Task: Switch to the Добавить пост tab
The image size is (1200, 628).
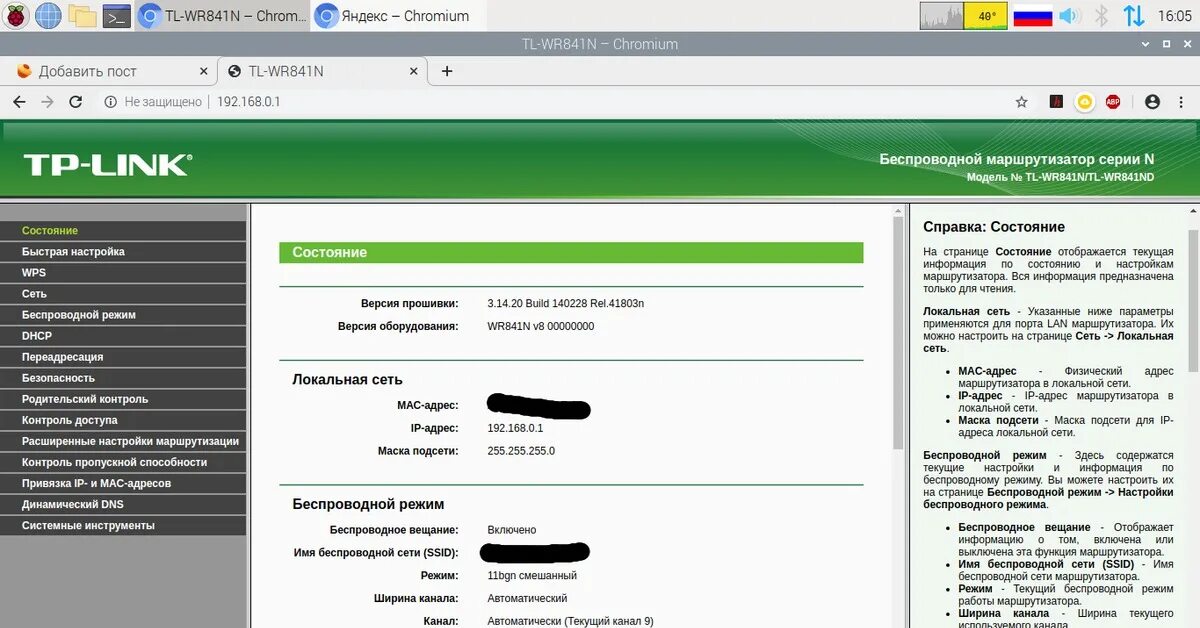Action: coord(109,71)
